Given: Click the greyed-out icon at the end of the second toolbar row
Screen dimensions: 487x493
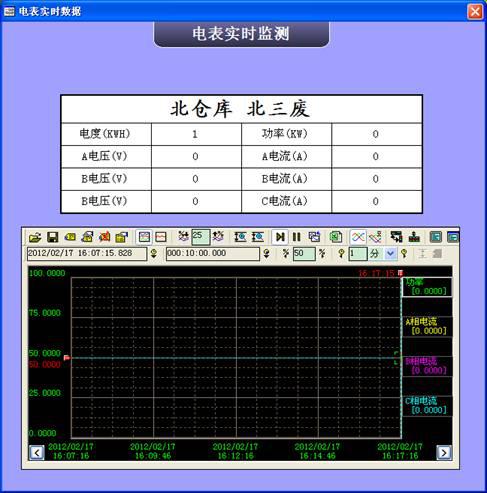Looking at the screenshot, I should [x=437, y=254].
